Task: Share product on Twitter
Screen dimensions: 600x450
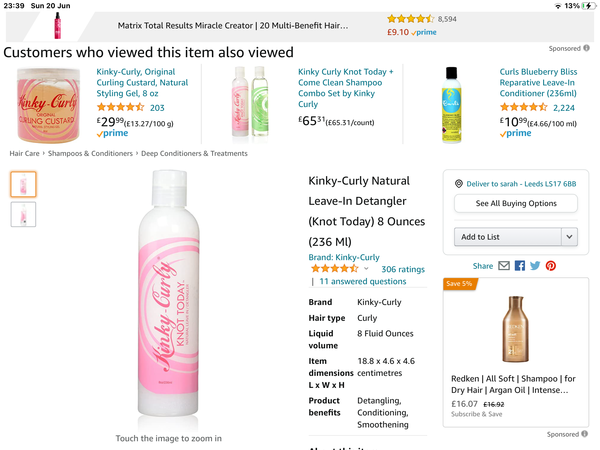Action: [x=535, y=266]
